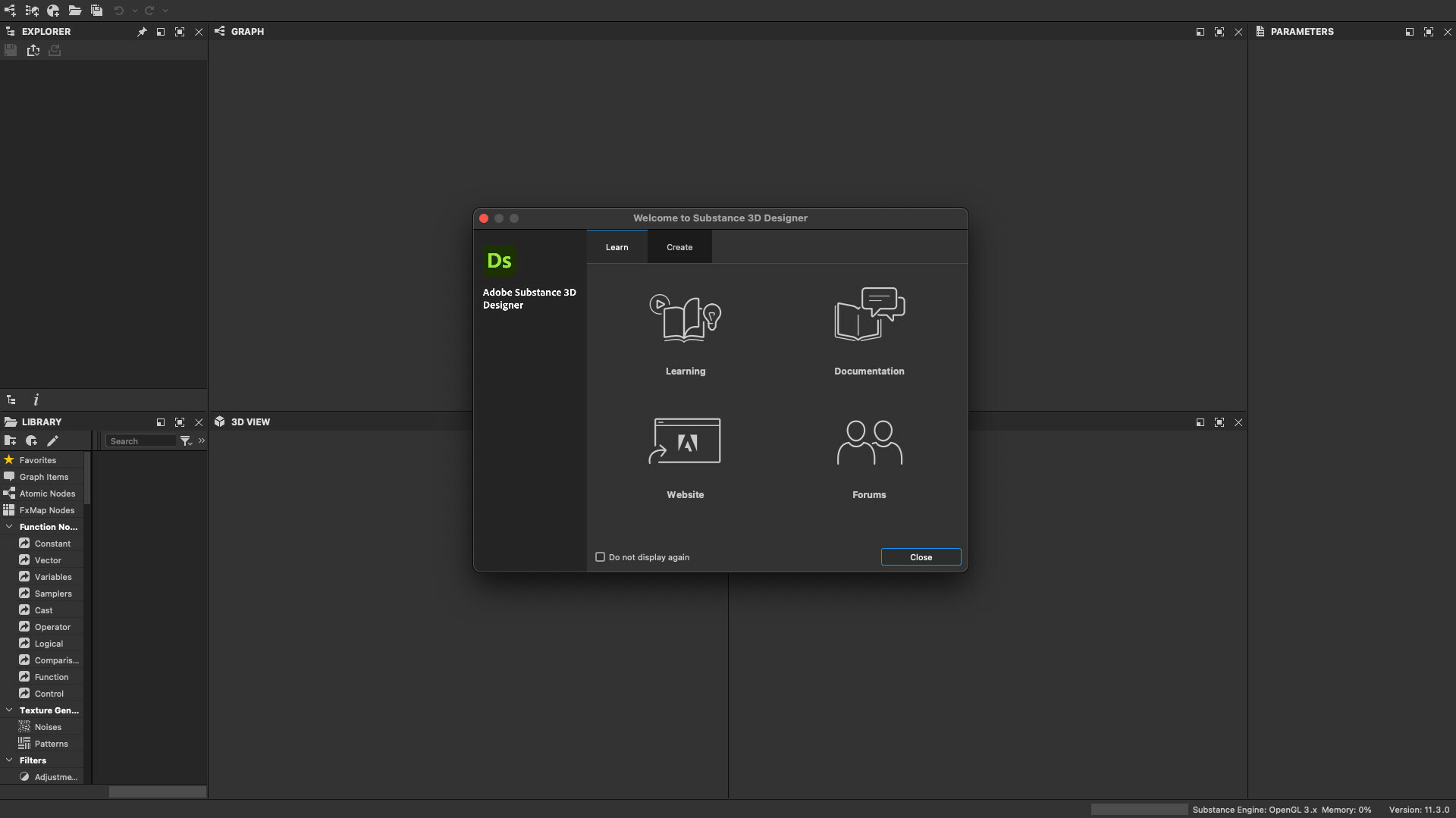Select the Learn tab
This screenshot has width=1456, height=818.
[x=617, y=247]
